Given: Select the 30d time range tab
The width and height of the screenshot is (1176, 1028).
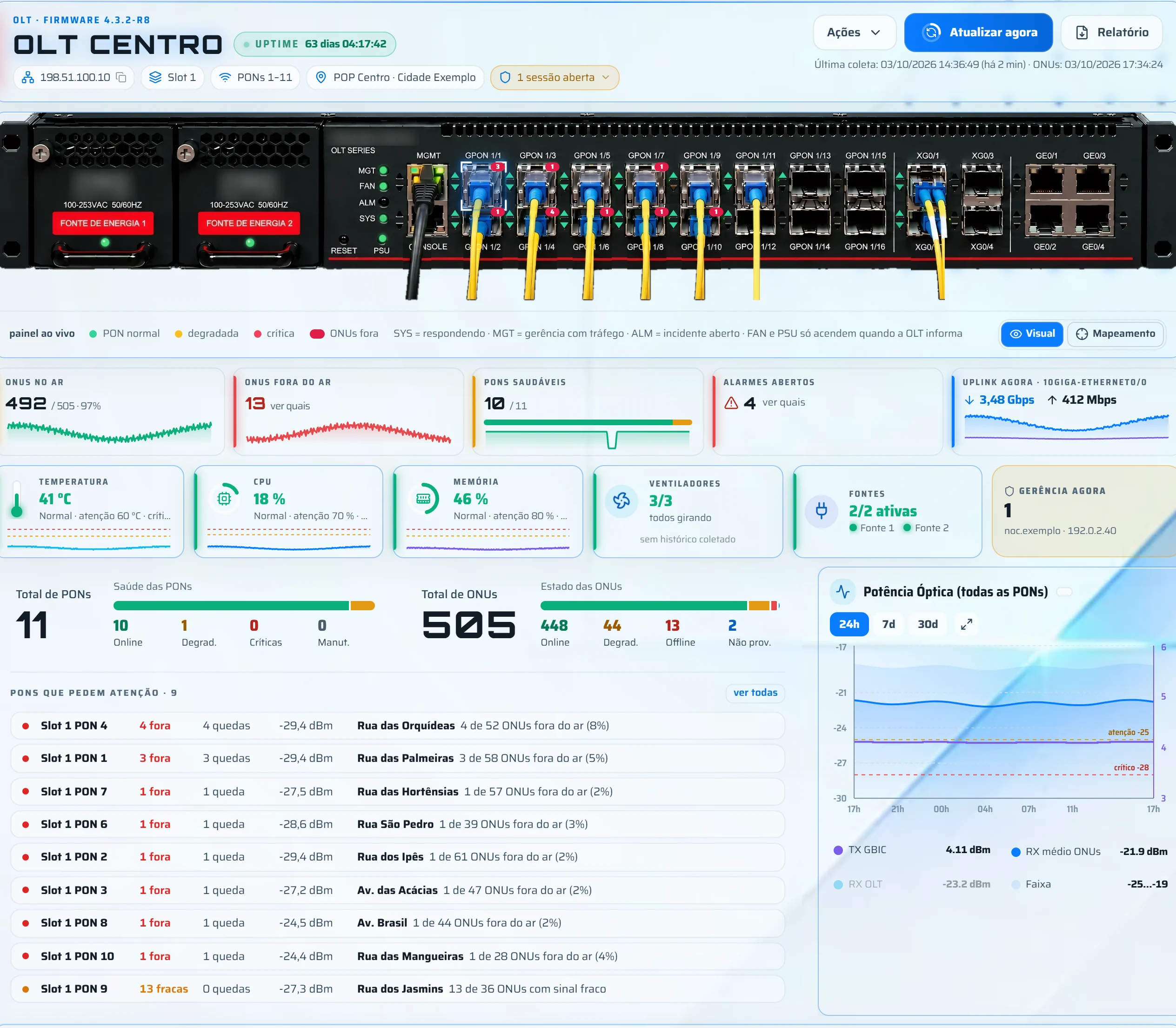Looking at the screenshot, I should tap(928, 624).
